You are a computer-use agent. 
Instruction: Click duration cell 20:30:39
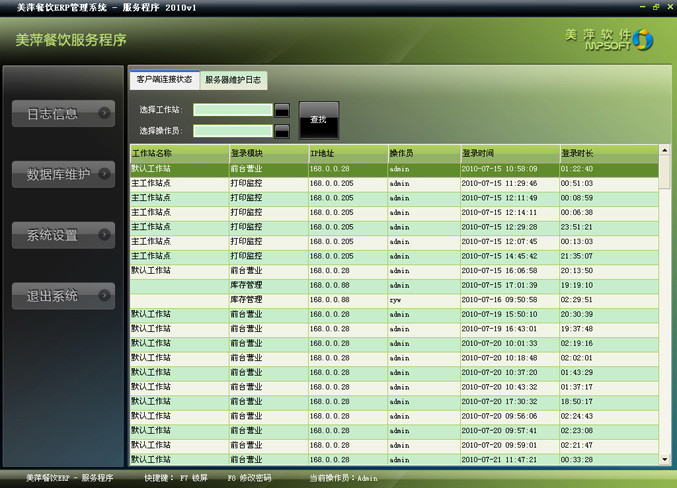[x=576, y=314]
